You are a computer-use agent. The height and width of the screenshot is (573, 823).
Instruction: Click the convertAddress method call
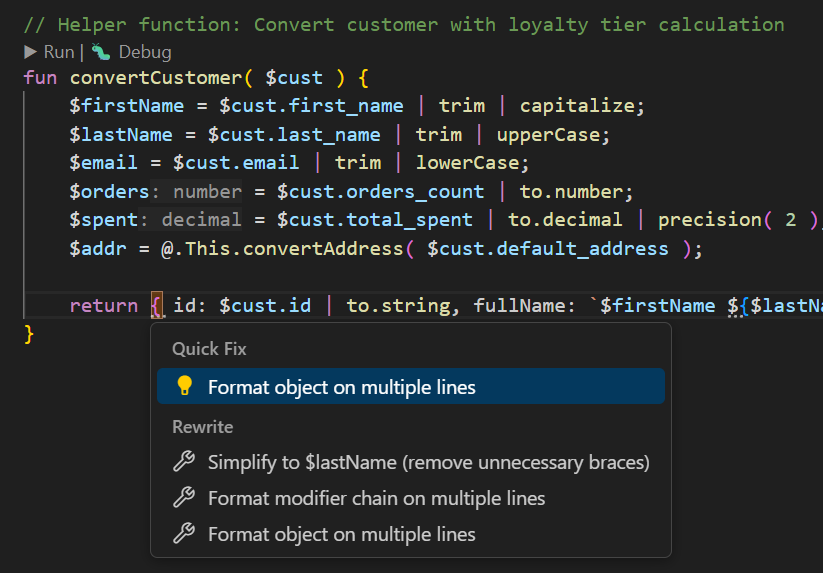coord(323,248)
